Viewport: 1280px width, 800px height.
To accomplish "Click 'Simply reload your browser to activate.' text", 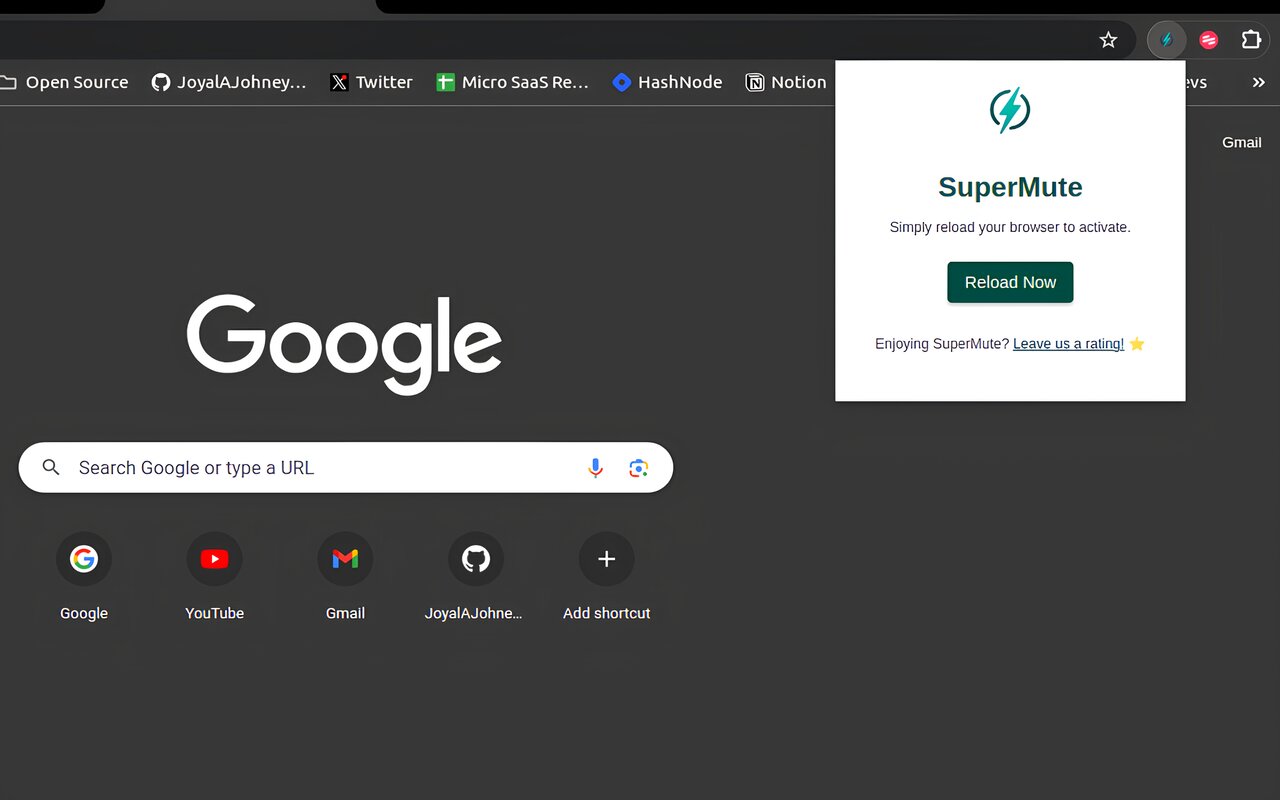I will (1010, 227).
